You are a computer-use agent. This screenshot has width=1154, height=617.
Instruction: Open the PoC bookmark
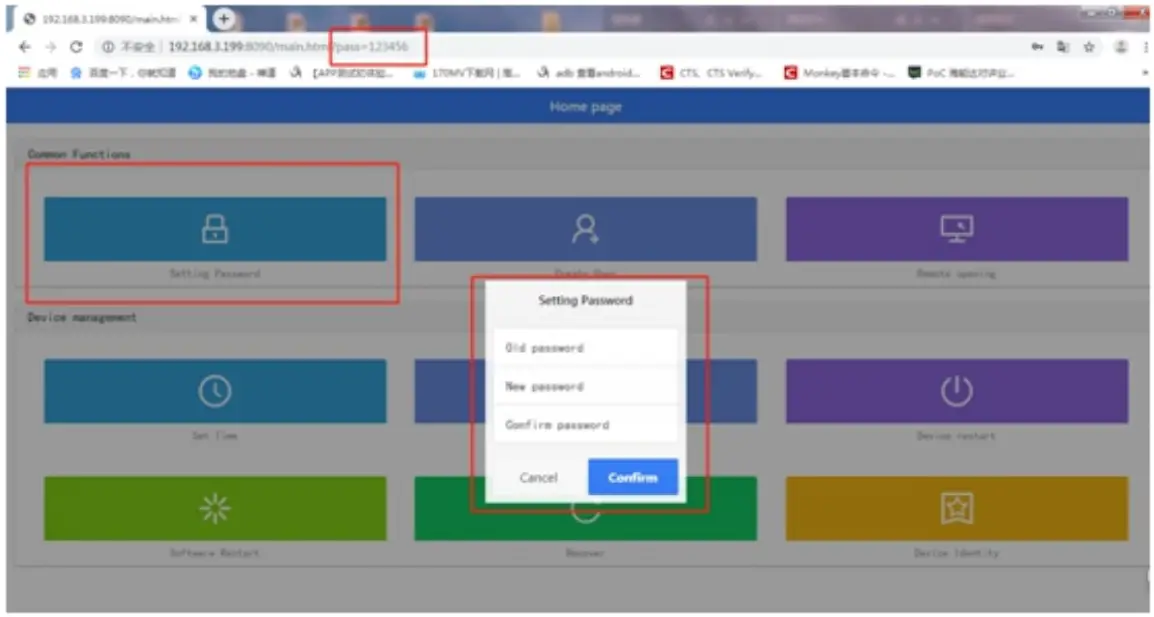(961, 73)
